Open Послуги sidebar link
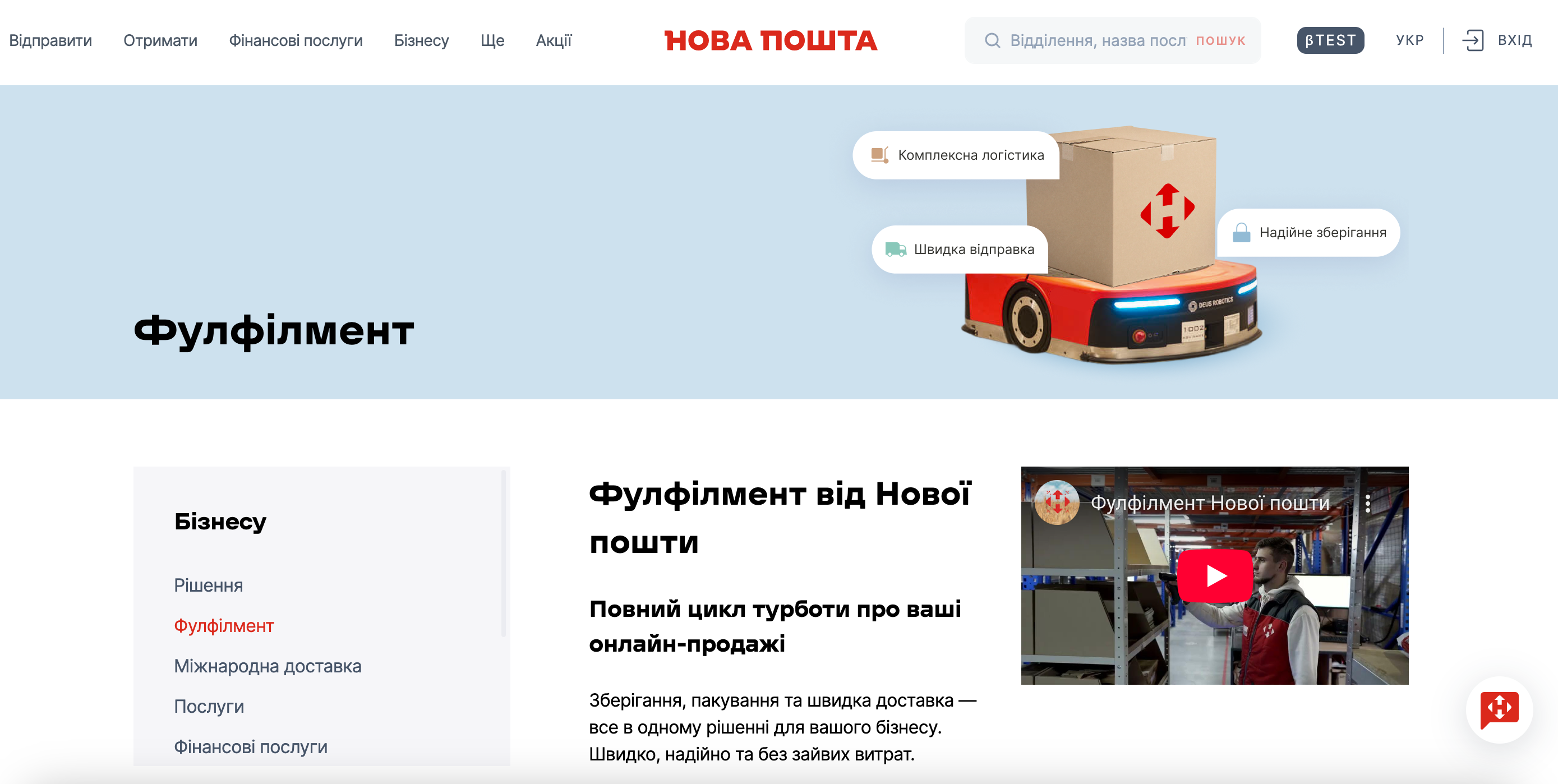 [x=209, y=707]
